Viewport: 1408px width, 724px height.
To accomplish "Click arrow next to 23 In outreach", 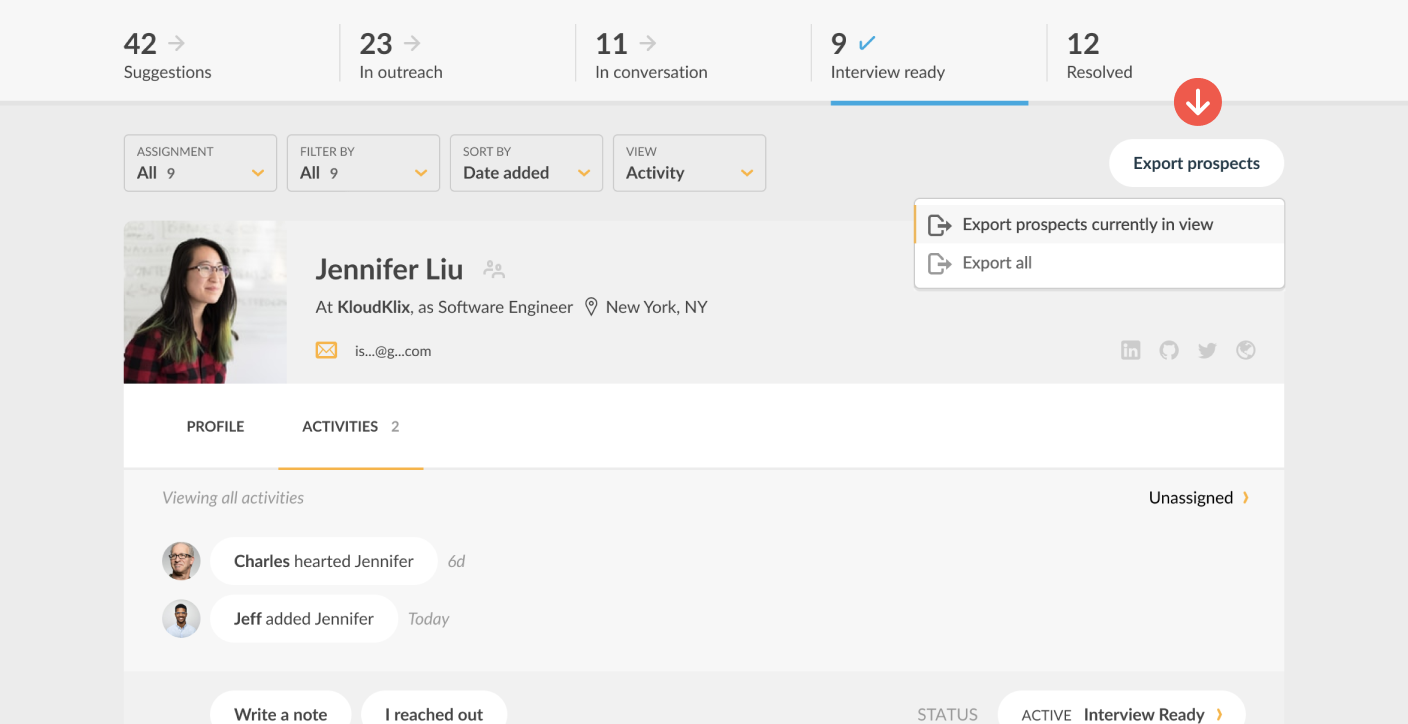I will pos(412,43).
